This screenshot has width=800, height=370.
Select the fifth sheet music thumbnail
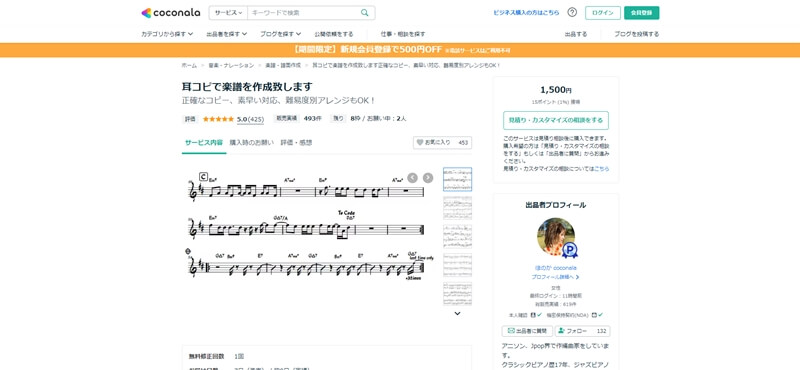point(457,293)
